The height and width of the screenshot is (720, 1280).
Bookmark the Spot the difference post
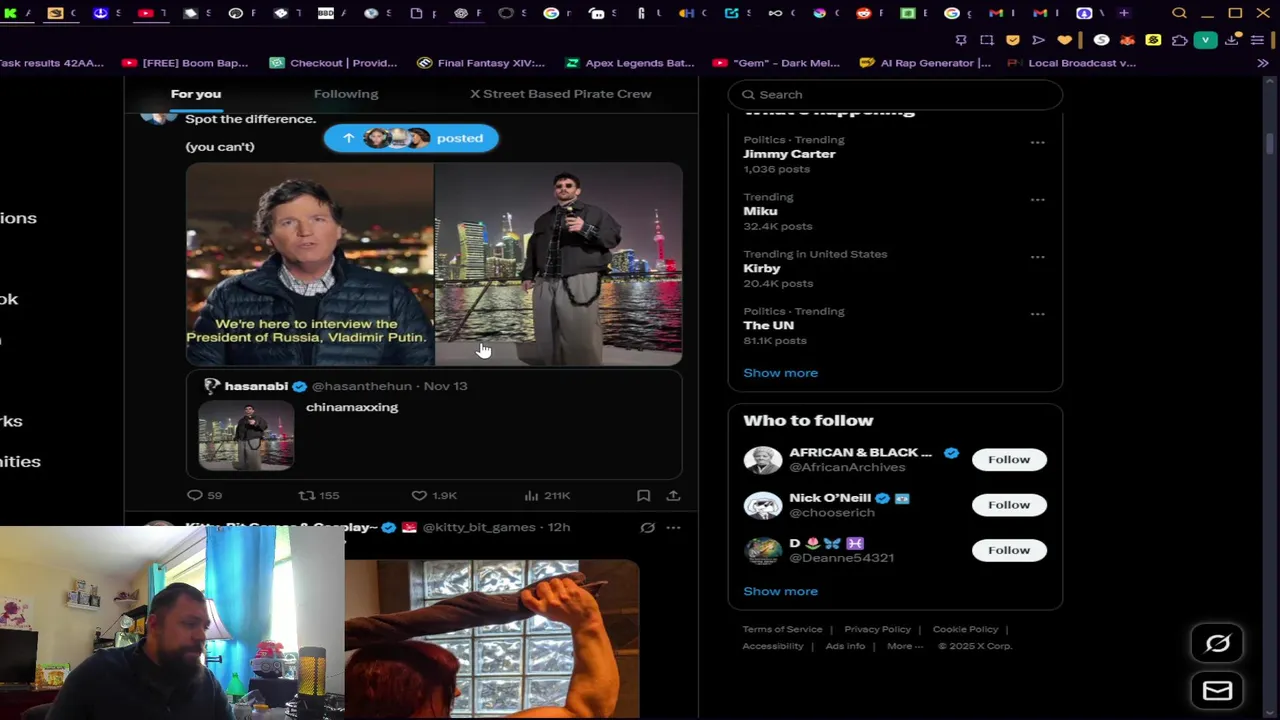tap(644, 495)
